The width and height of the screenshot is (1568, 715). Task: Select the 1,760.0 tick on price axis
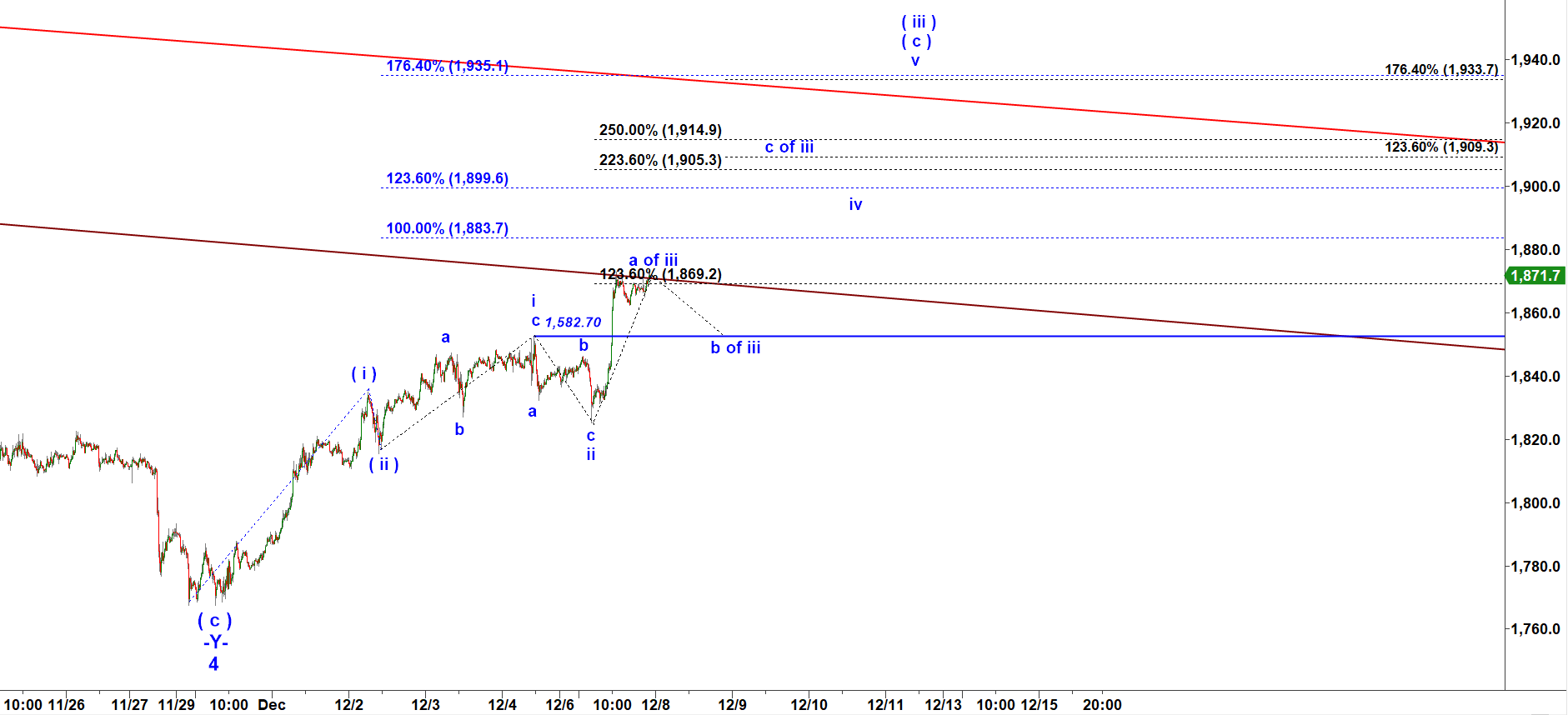coord(1535,629)
